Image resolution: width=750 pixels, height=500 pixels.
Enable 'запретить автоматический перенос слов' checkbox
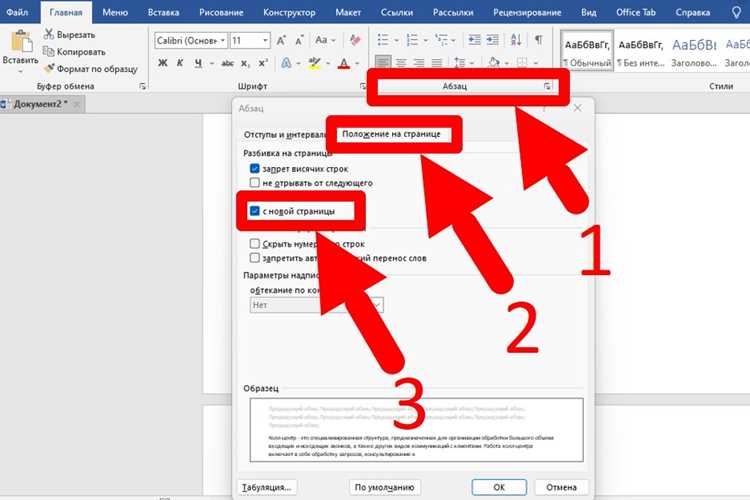tap(254, 258)
